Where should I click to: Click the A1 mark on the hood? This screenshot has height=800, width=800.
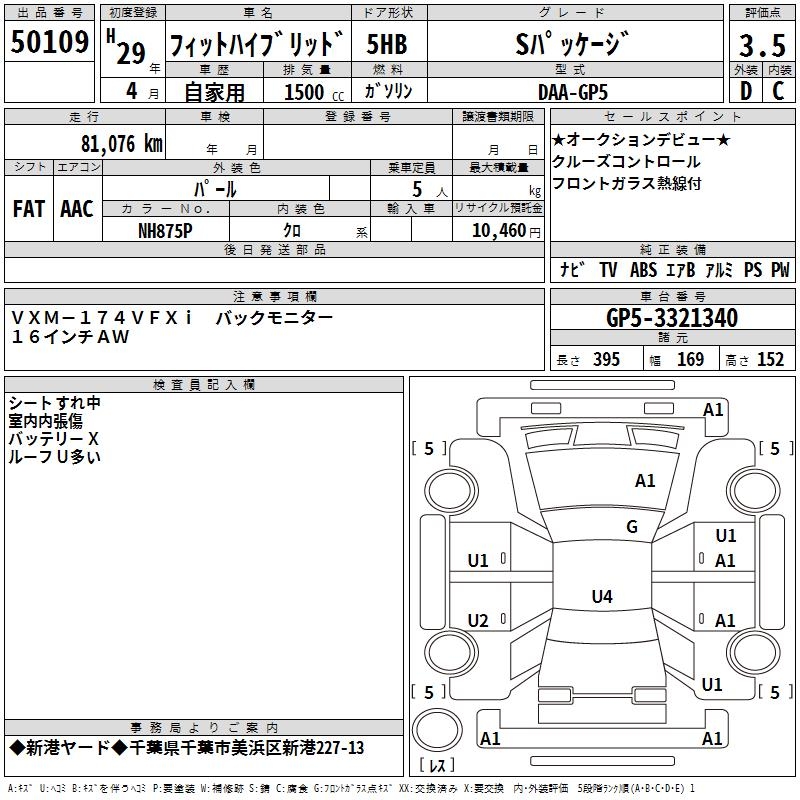(x=645, y=480)
